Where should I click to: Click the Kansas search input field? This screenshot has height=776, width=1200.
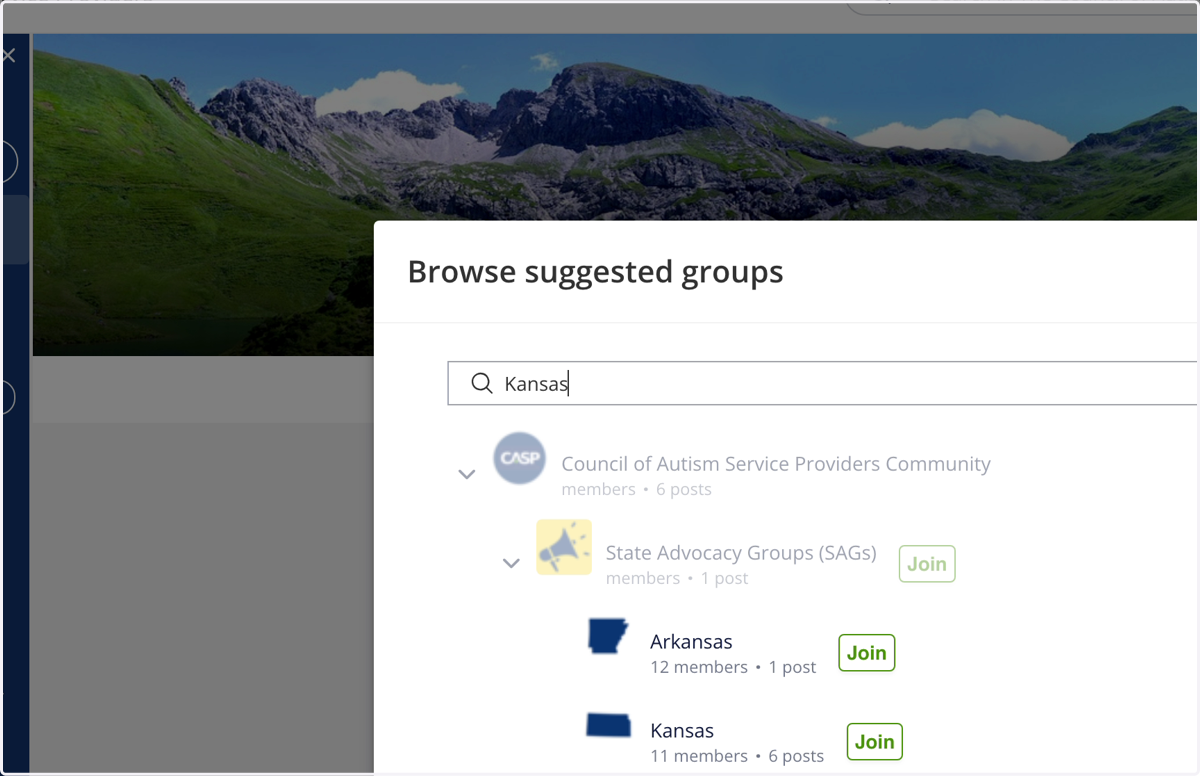[x=822, y=384]
